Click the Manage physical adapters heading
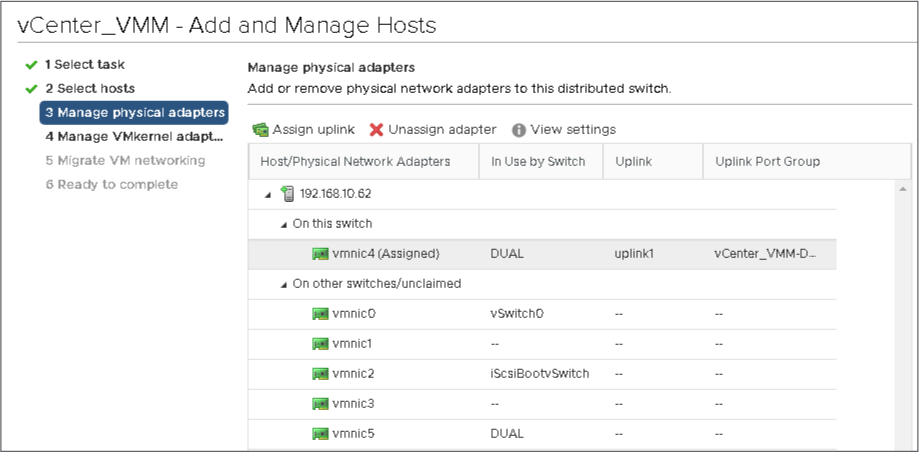This screenshot has width=919, height=452. pos(331,67)
